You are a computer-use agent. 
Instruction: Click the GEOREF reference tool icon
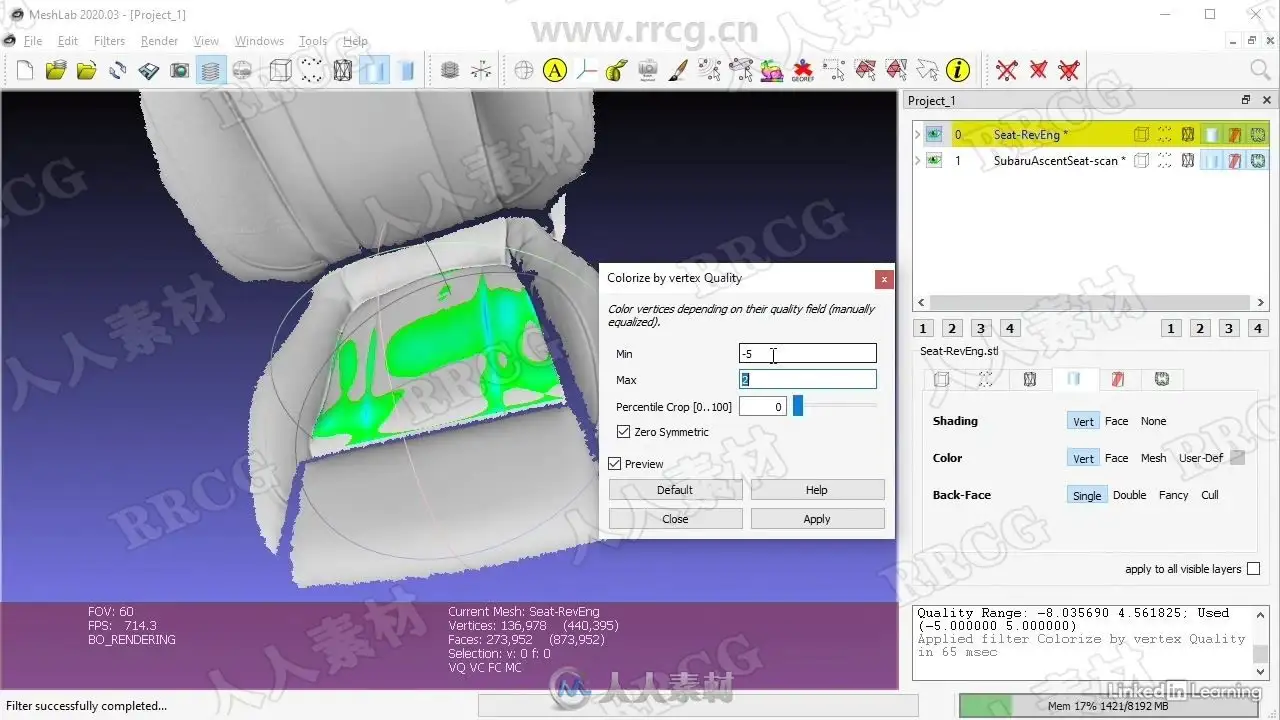click(802, 70)
